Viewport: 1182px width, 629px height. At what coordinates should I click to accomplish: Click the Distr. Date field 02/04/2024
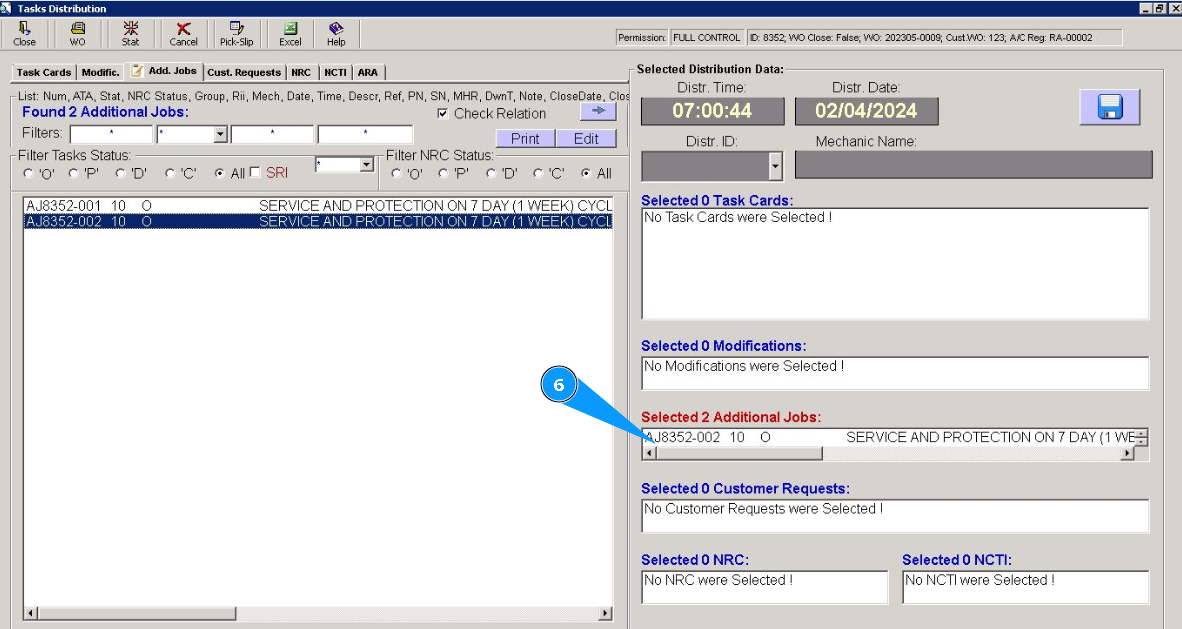point(866,111)
